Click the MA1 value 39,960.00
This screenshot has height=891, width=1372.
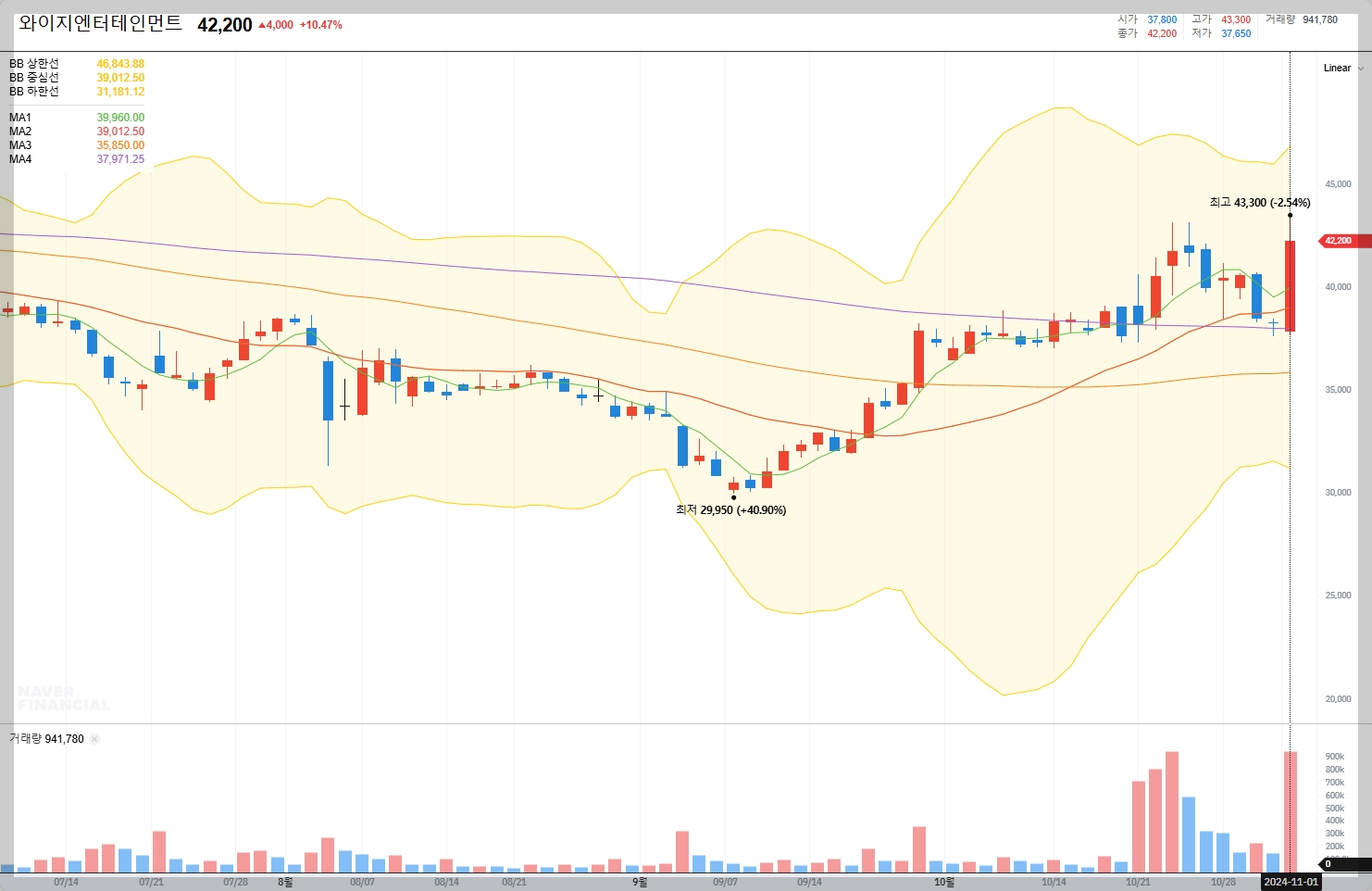[x=120, y=118]
